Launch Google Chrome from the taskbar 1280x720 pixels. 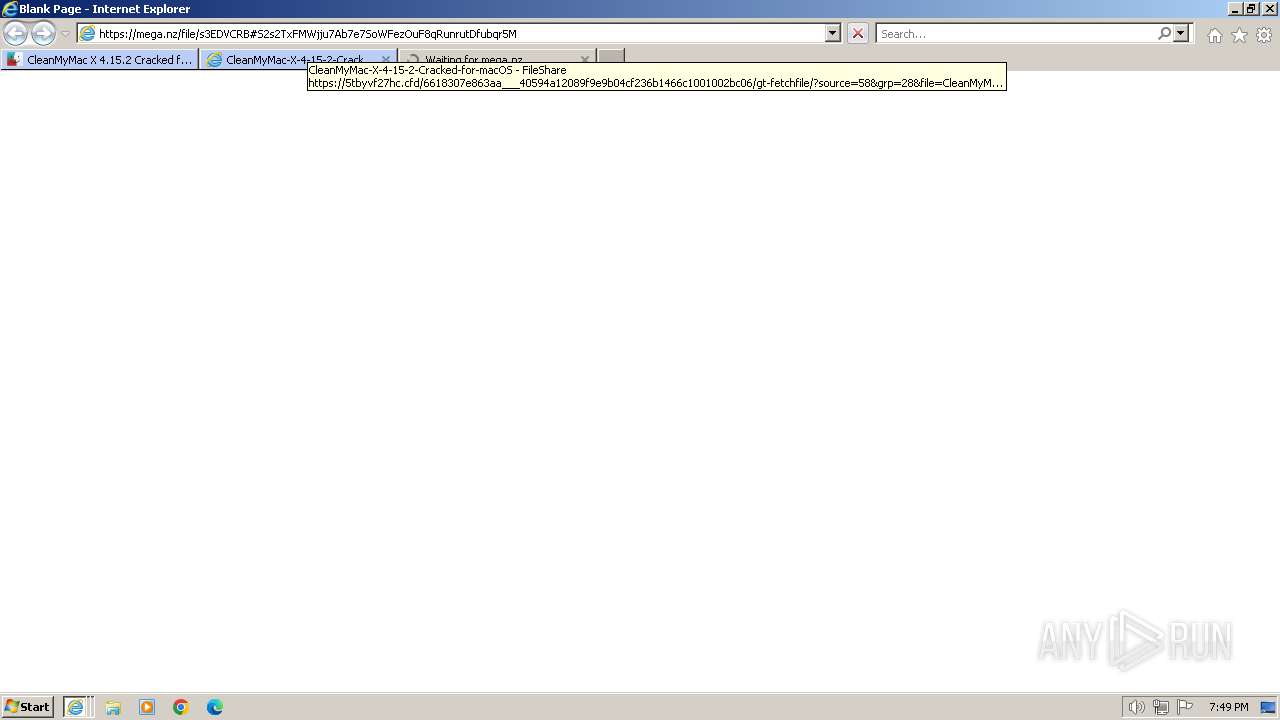(x=181, y=707)
